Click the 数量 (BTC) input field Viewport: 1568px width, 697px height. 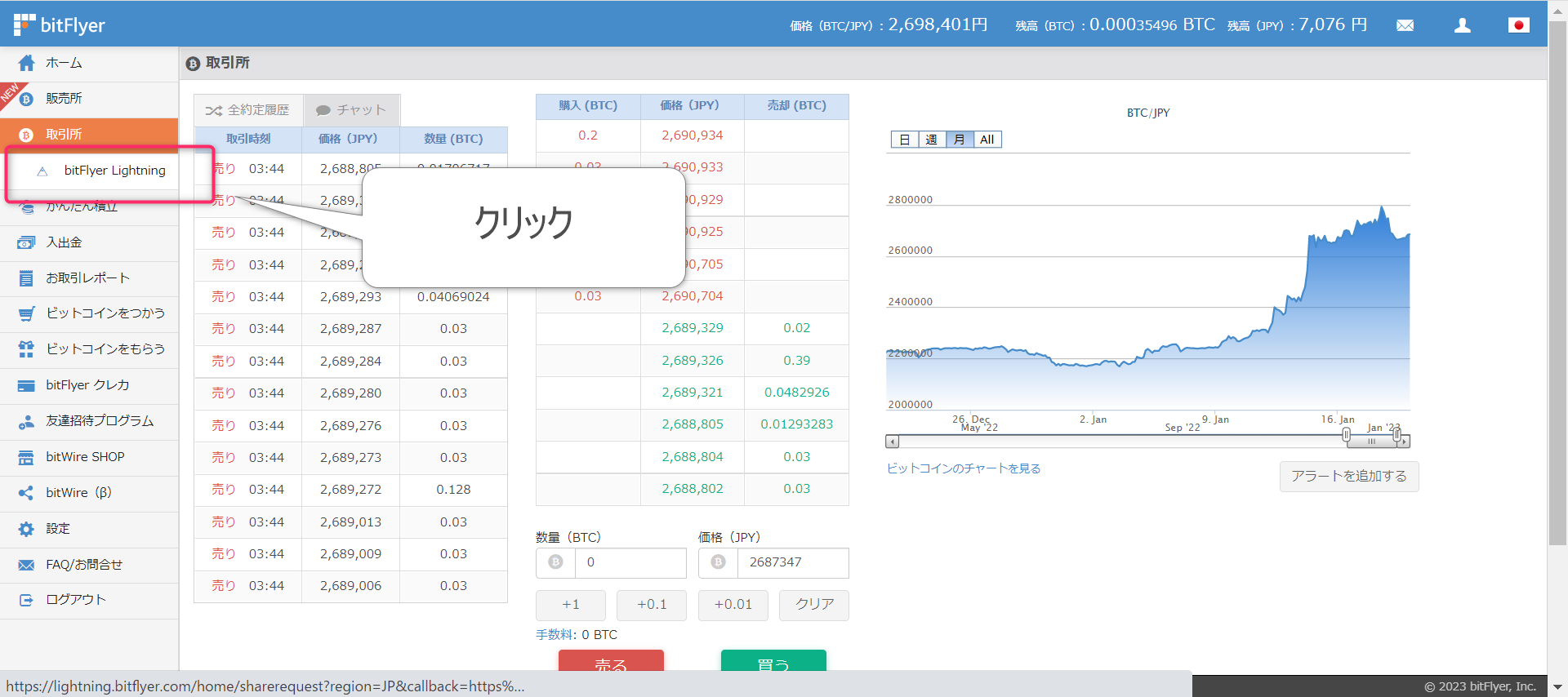pos(630,562)
